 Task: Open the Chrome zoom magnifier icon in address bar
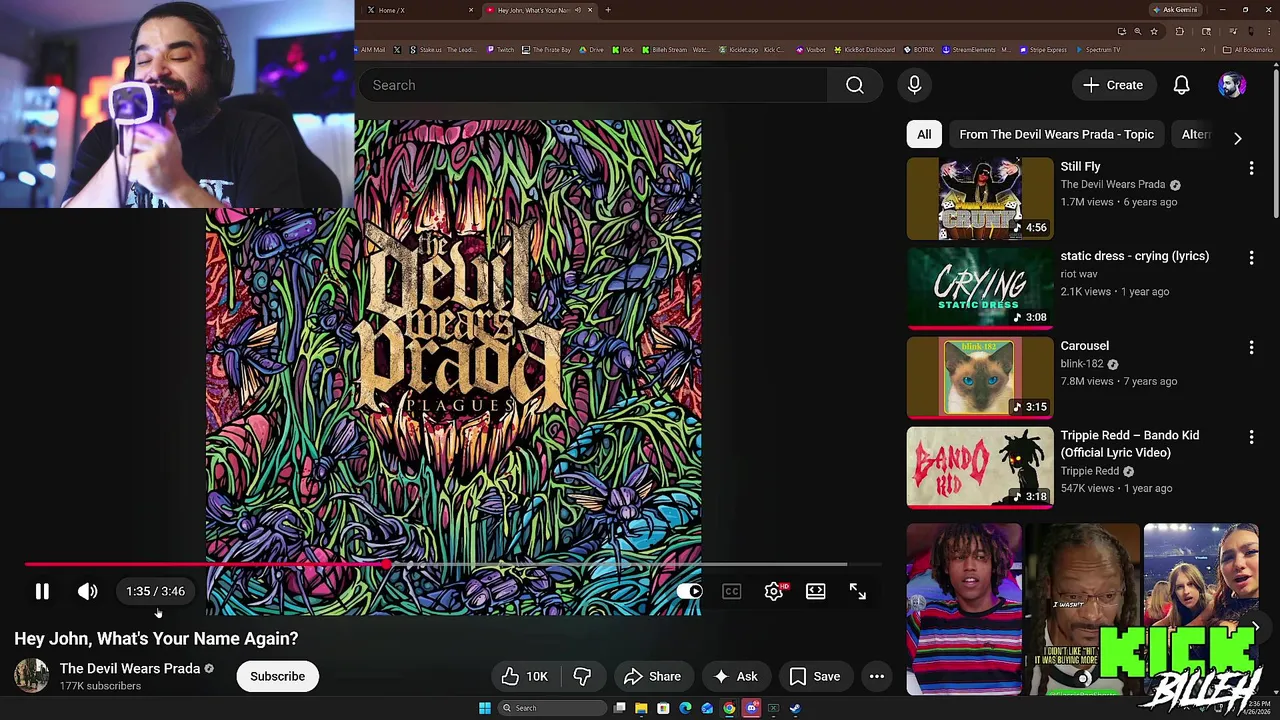point(1137,31)
